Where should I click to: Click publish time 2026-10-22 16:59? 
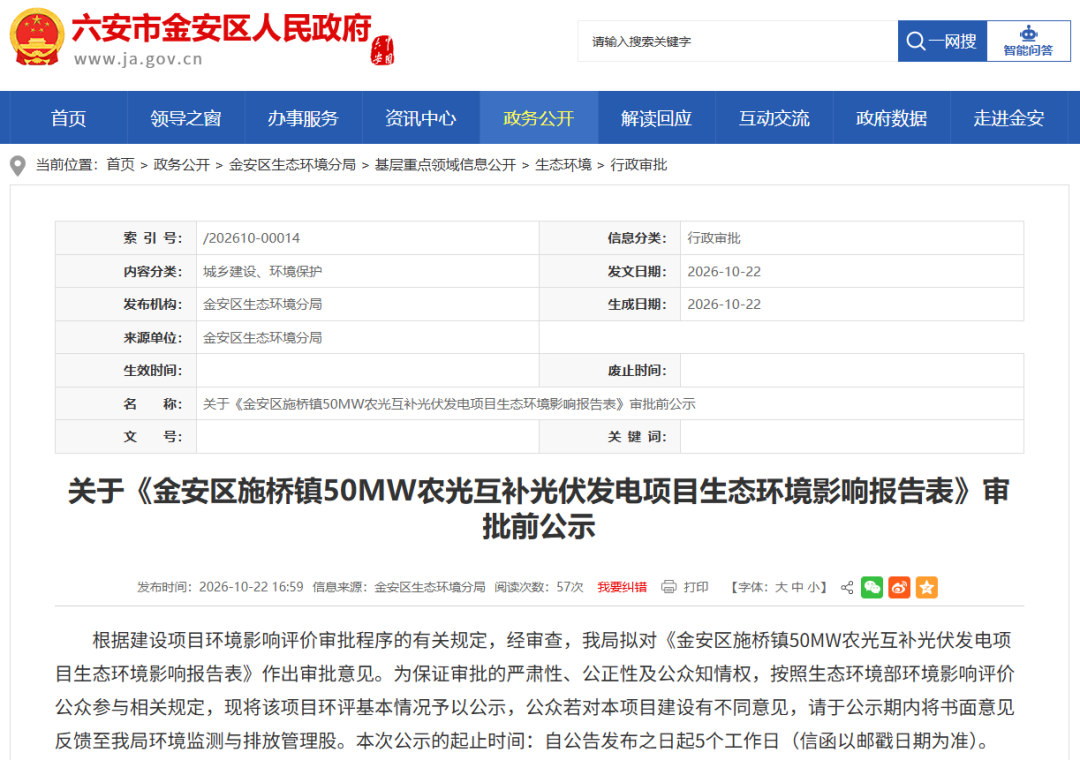(251, 587)
